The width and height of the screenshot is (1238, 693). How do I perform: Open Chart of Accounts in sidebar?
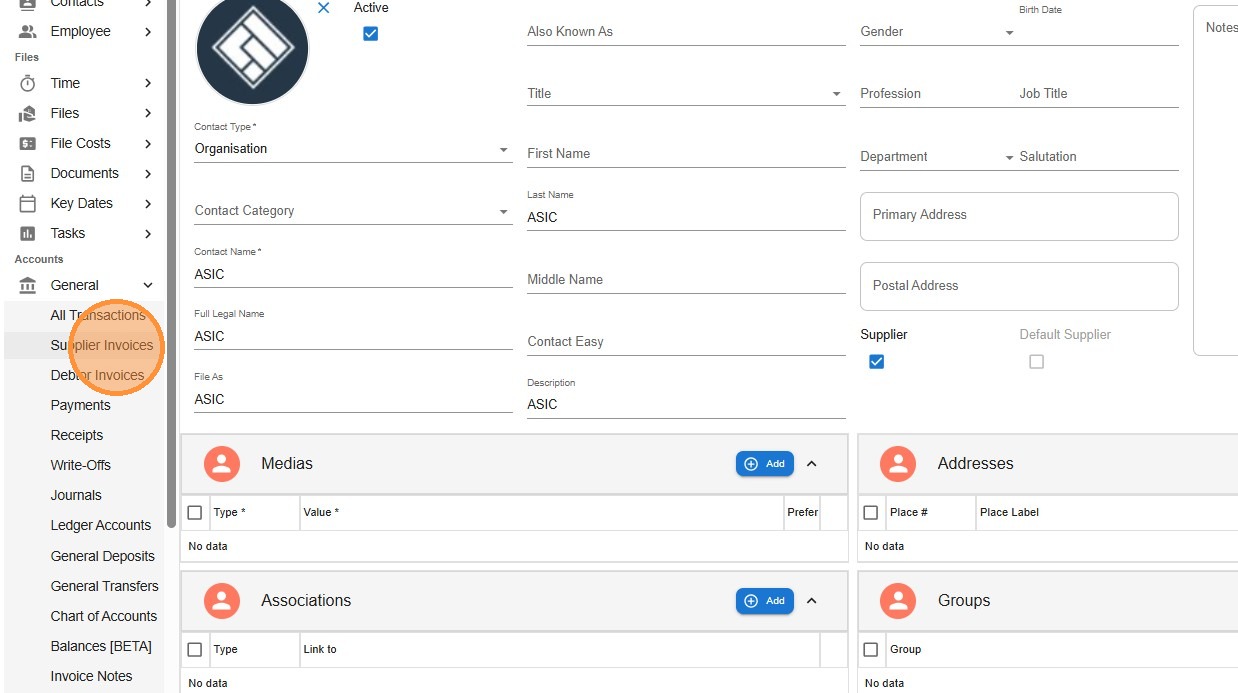click(104, 616)
